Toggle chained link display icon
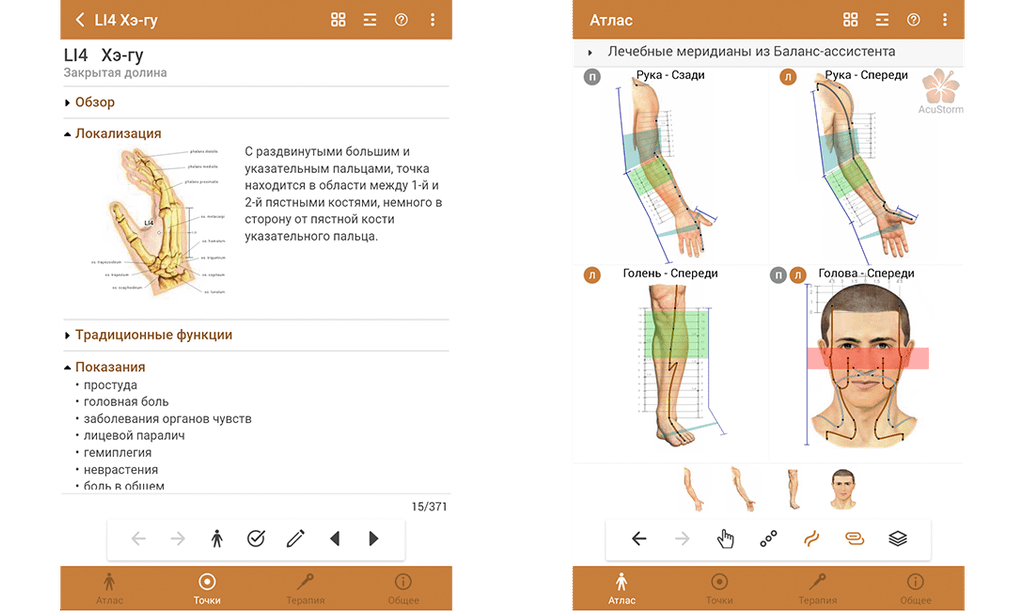 pos(855,539)
